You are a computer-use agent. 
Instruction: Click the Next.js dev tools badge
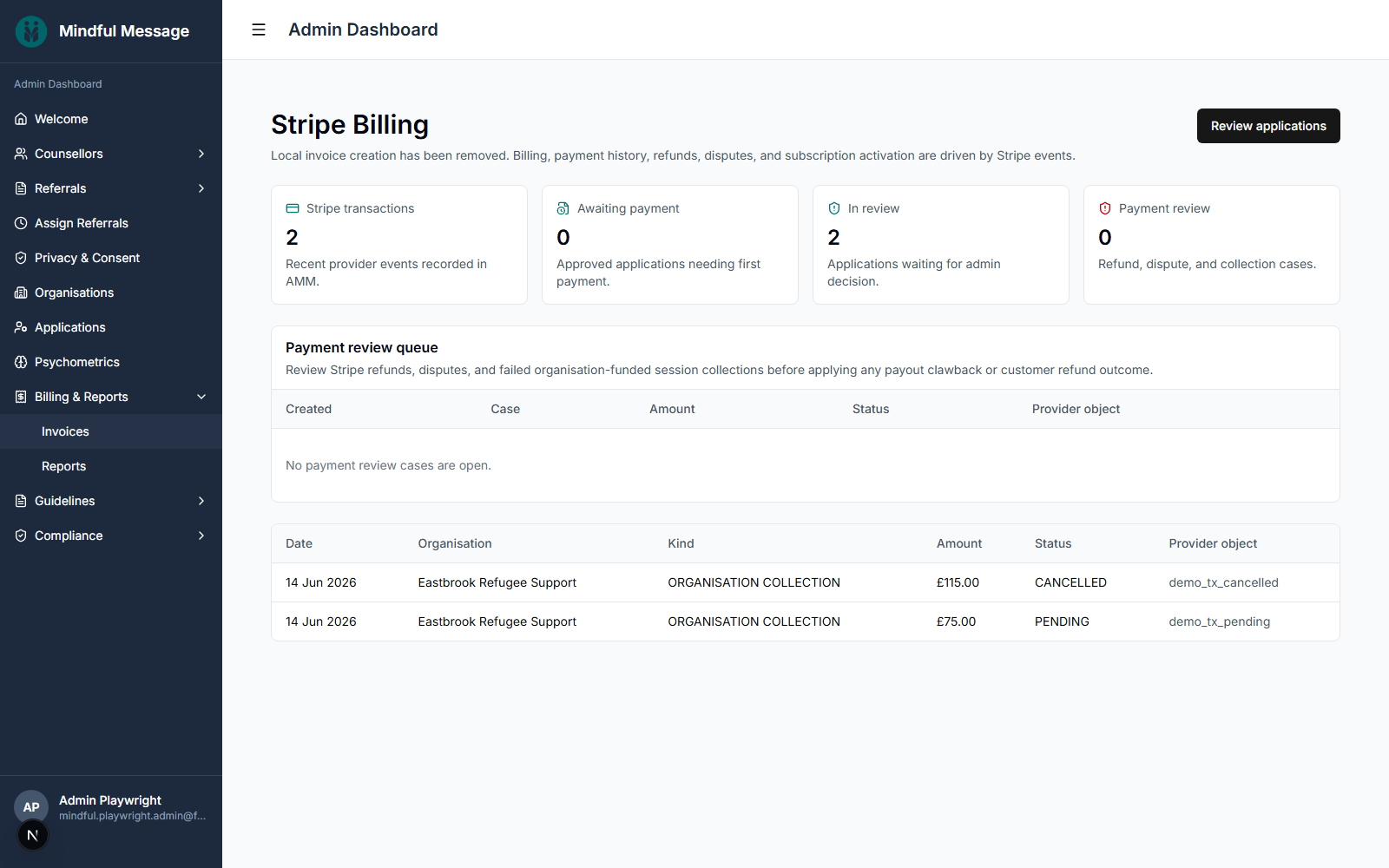click(33, 836)
